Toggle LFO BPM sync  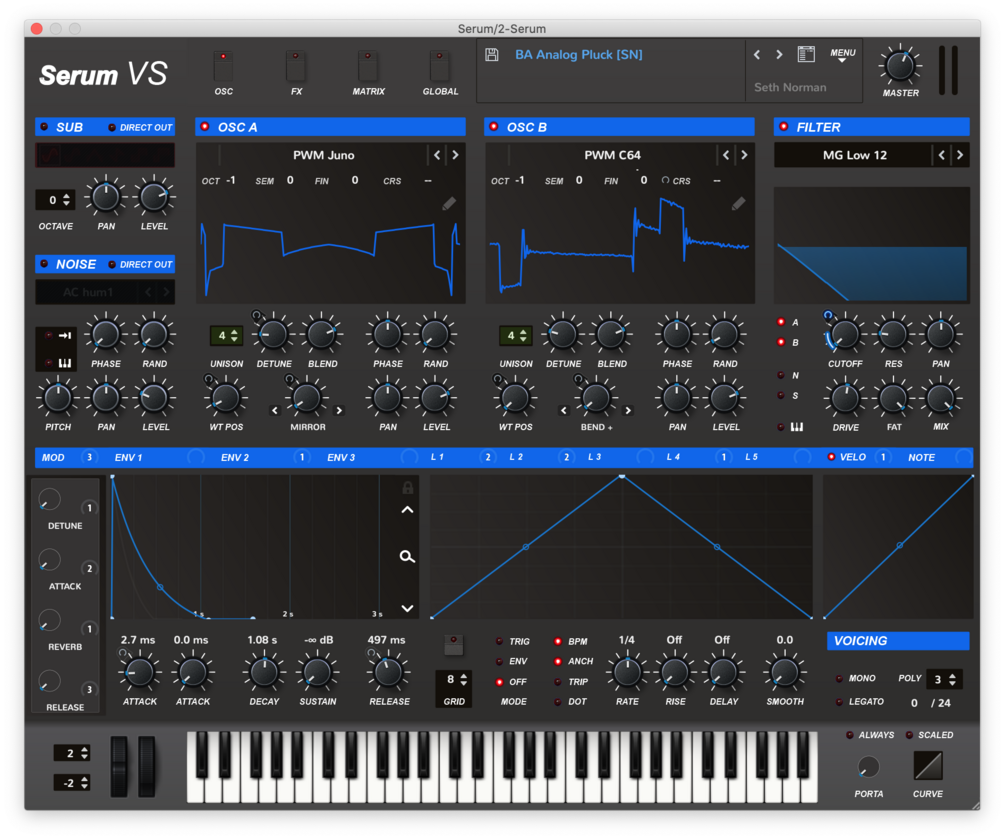point(558,641)
